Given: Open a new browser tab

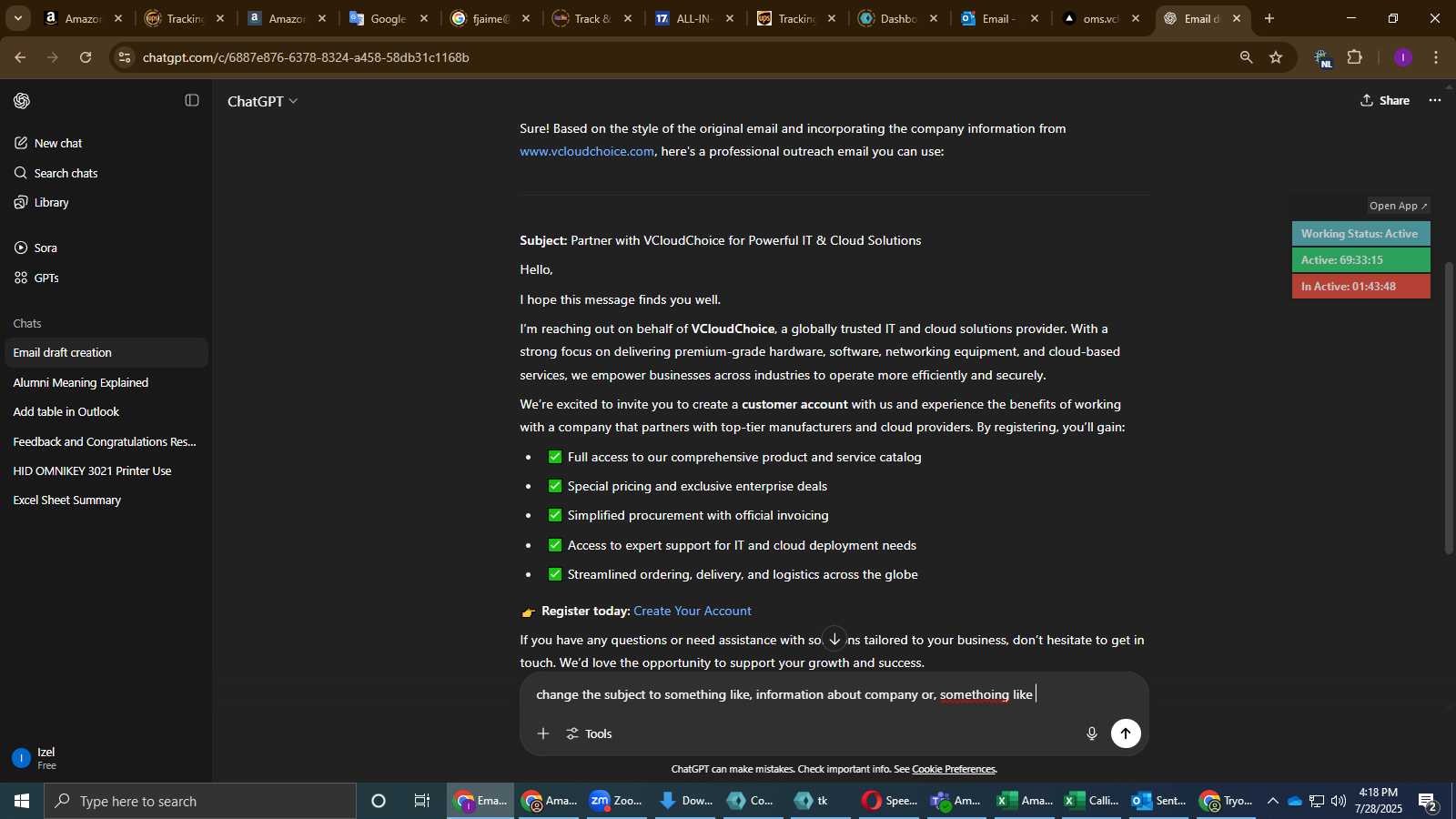Looking at the screenshot, I should coord(1269,18).
